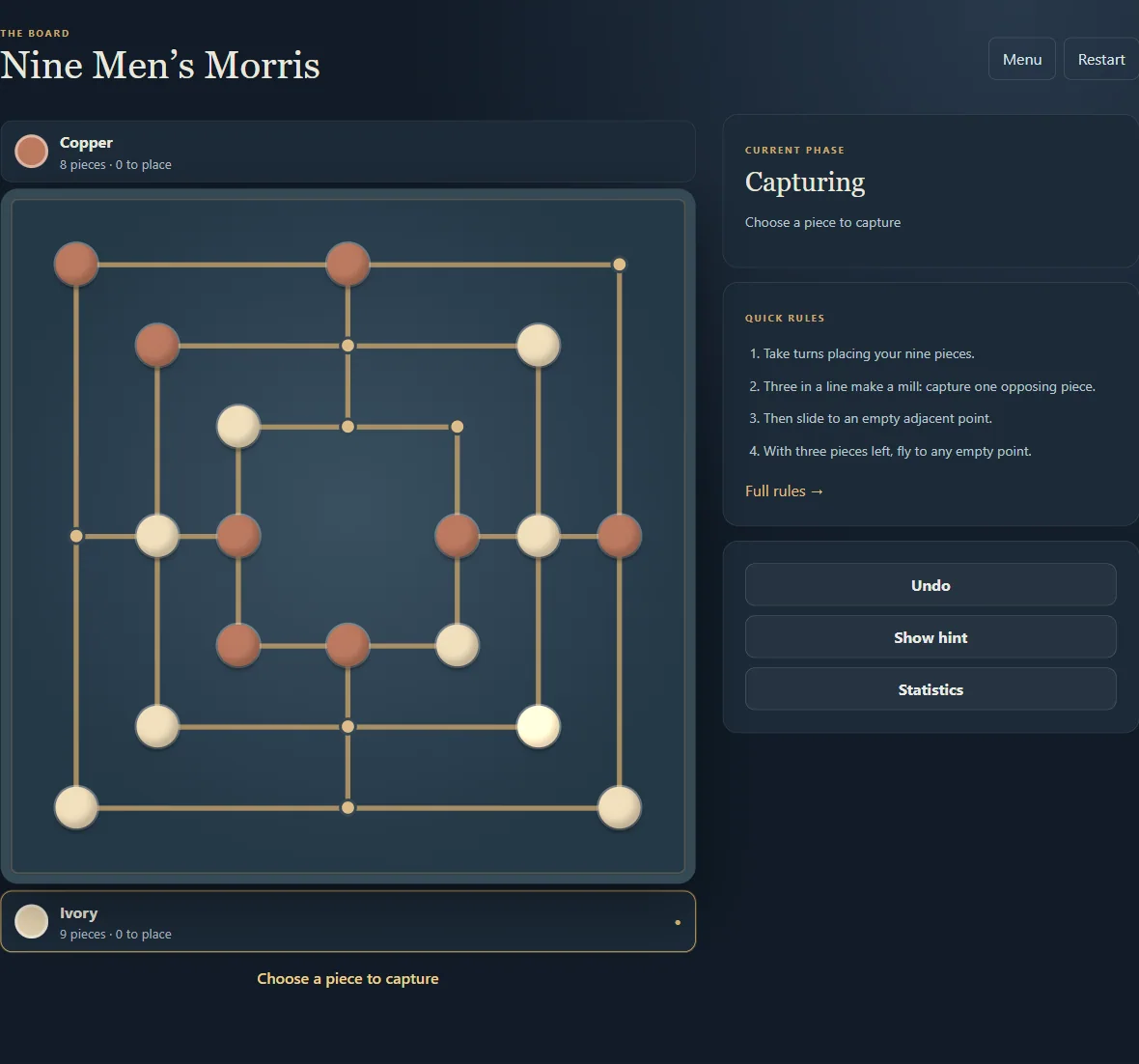
Task: Select ivory piece on middle ring top-right corner
Action: pos(539,346)
